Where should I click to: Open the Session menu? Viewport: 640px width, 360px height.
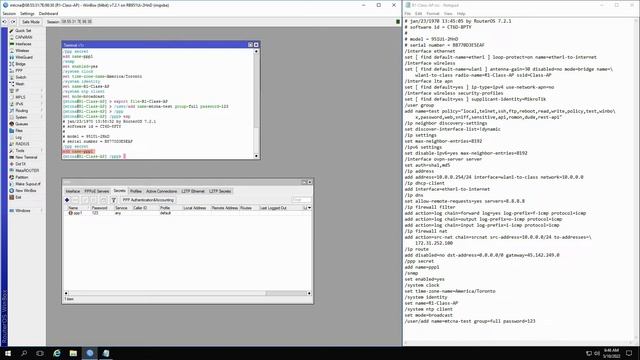pyautogui.click(x=9, y=13)
